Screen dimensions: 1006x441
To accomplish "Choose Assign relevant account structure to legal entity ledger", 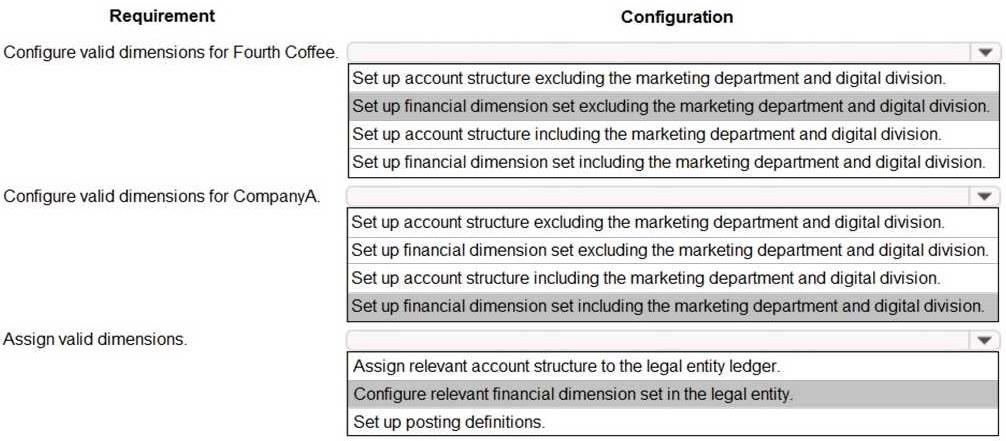I will point(674,366).
